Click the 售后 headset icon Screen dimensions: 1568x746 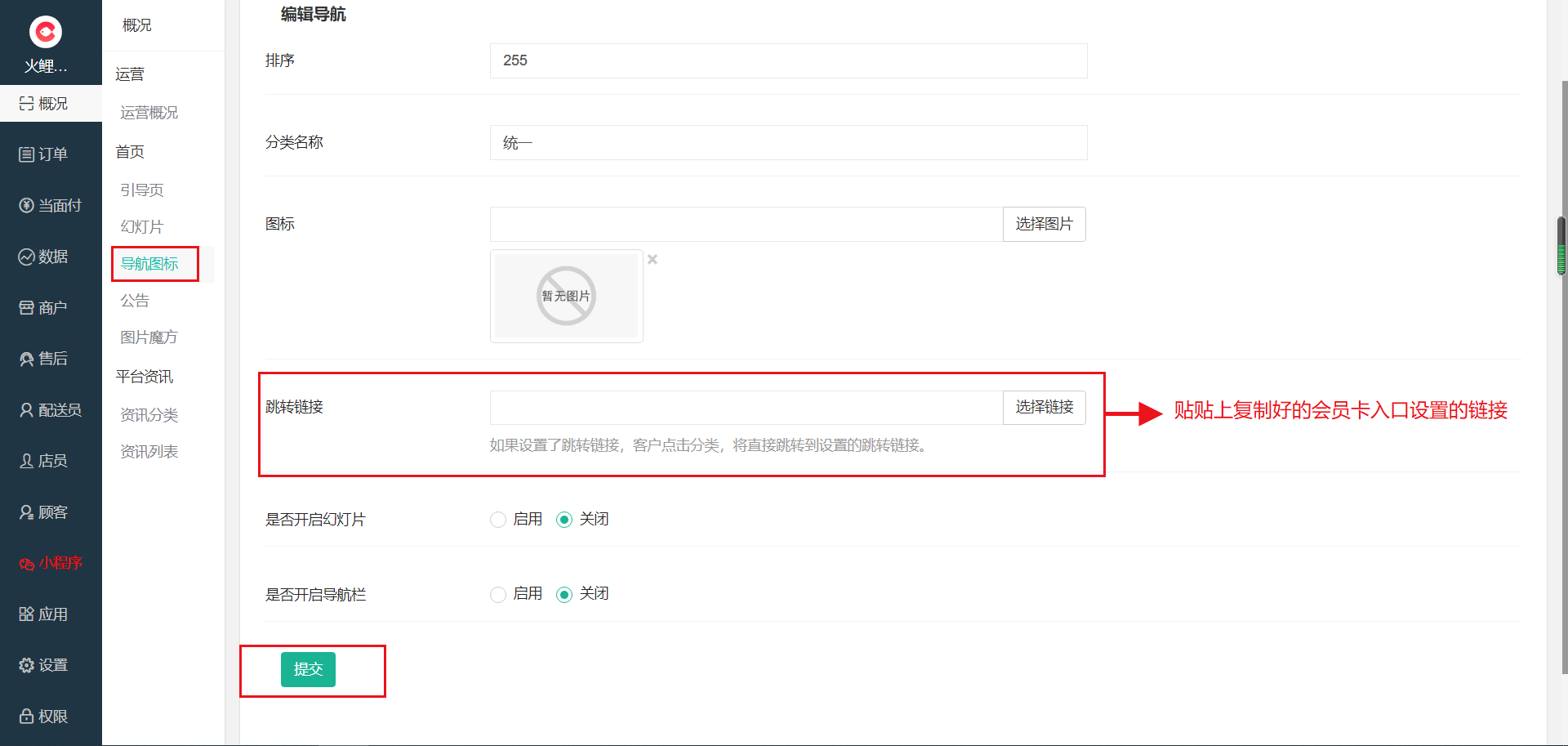point(27,359)
